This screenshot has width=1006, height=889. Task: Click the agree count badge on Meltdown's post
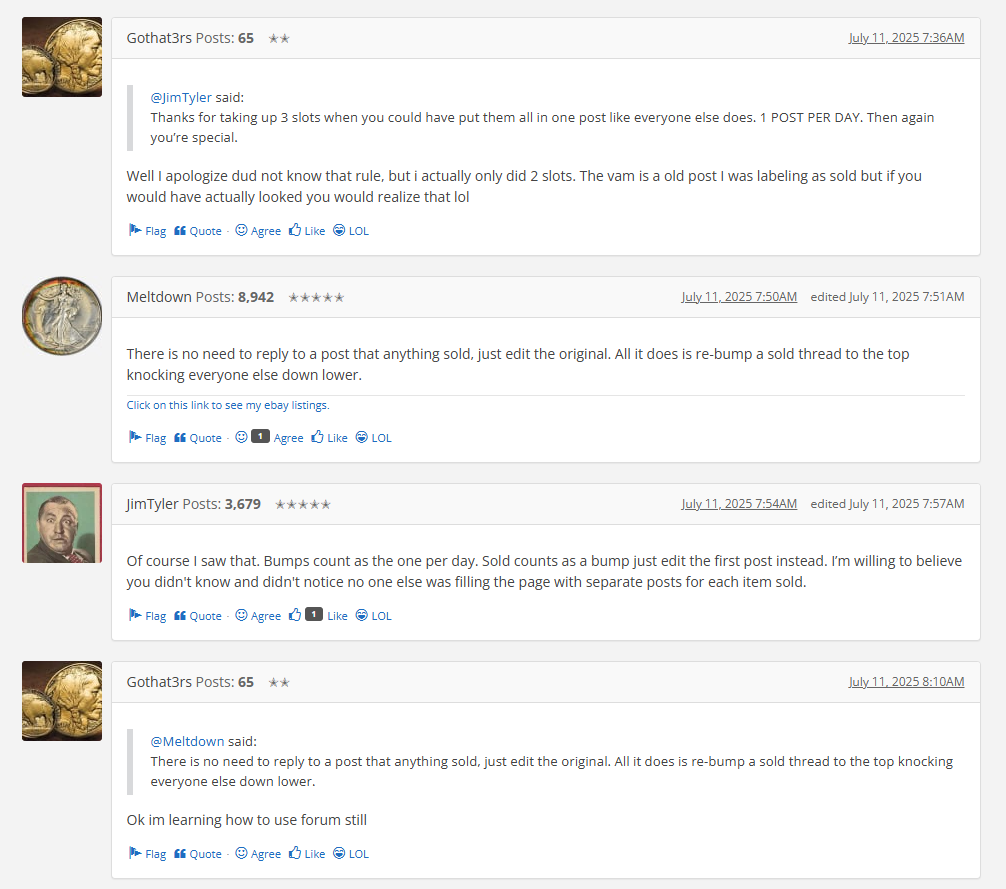pos(260,436)
